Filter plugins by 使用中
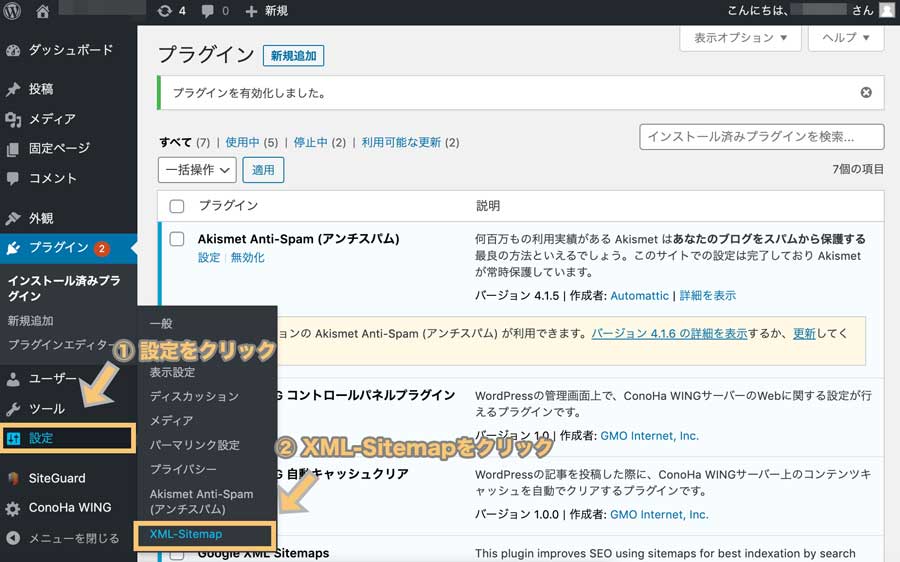Viewport: 900px width, 562px height. [243, 142]
